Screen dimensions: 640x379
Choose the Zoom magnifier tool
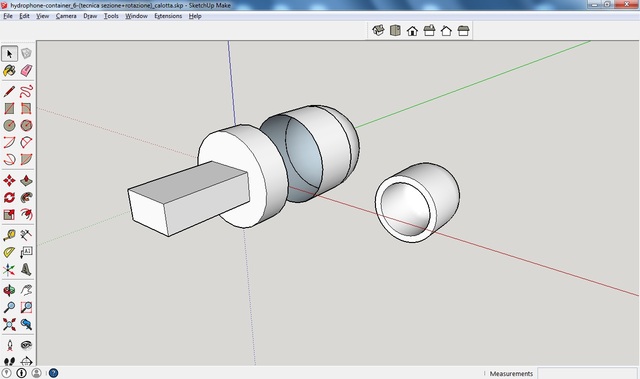(x=9, y=307)
